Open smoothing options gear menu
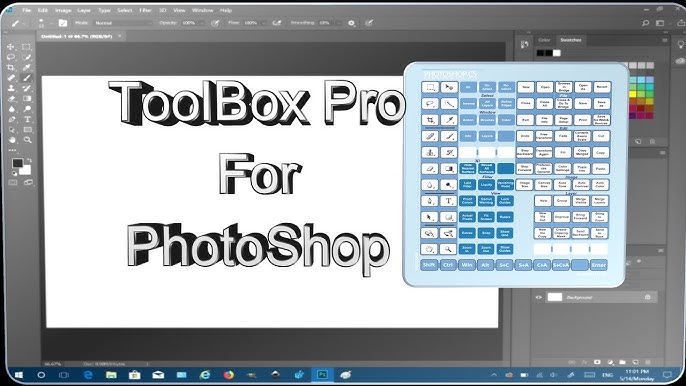Image resolution: width=686 pixels, height=386 pixels. click(351, 23)
